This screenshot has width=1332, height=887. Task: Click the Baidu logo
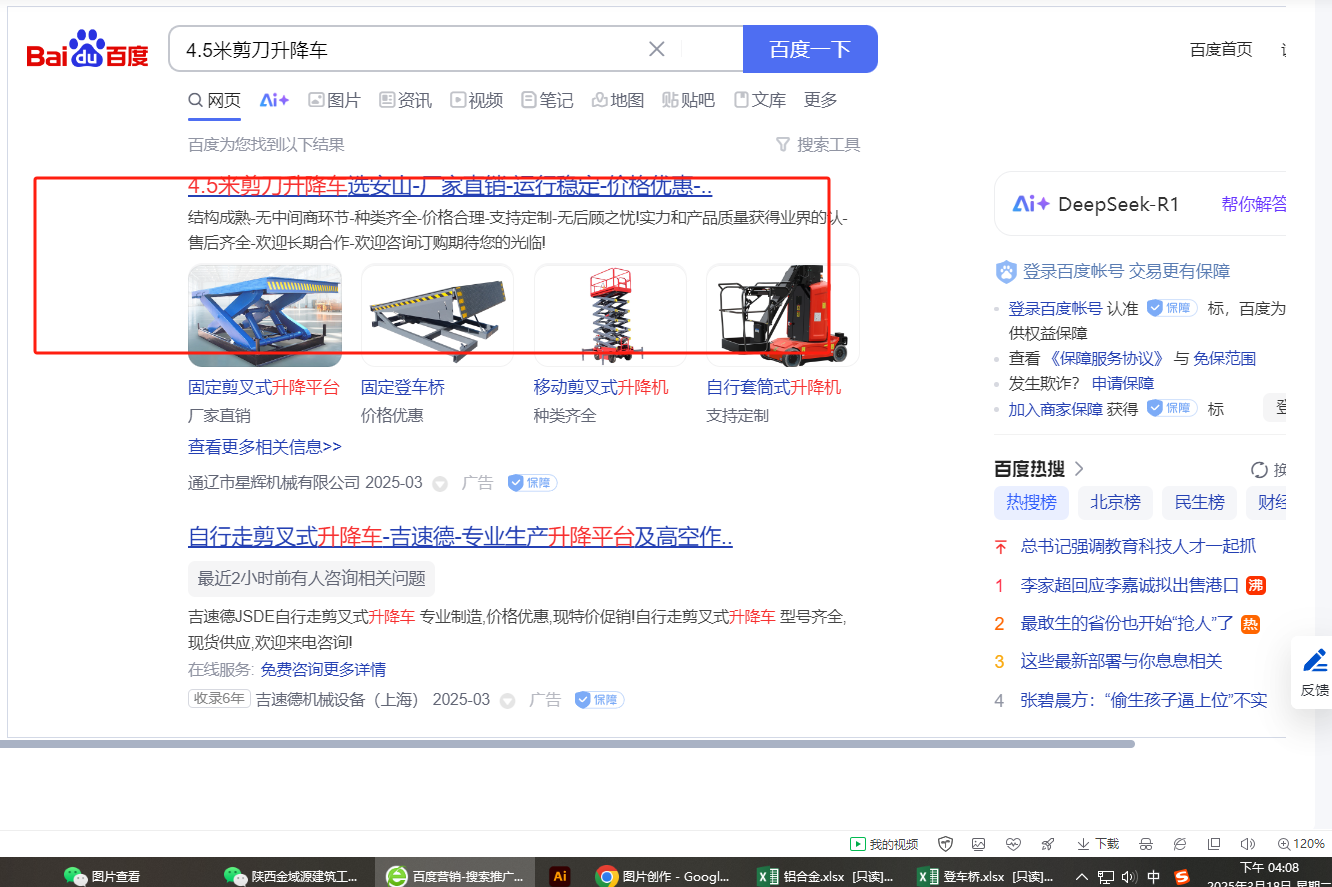pyautogui.click(x=87, y=50)
